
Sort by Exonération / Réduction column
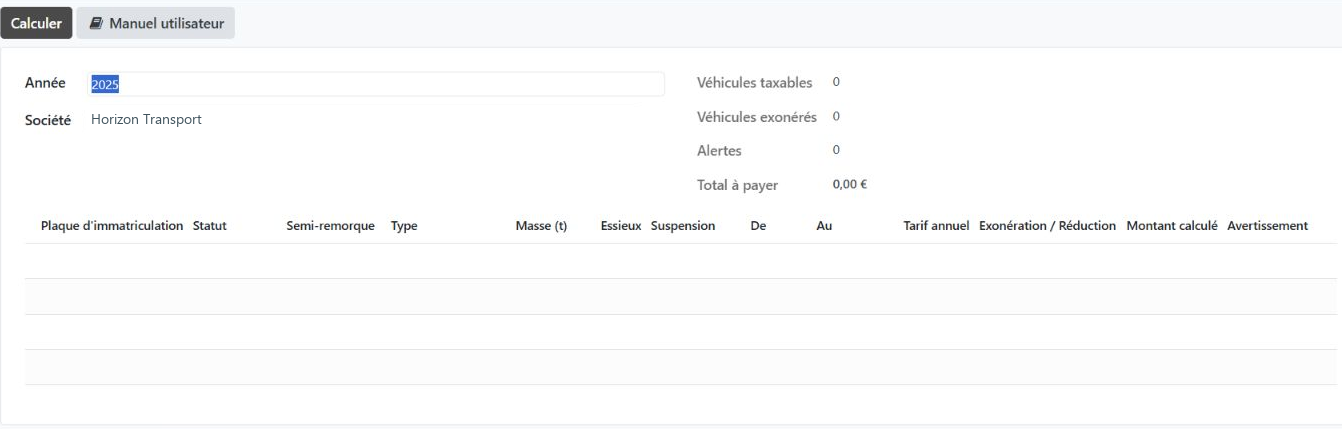tap(1048, 226)
